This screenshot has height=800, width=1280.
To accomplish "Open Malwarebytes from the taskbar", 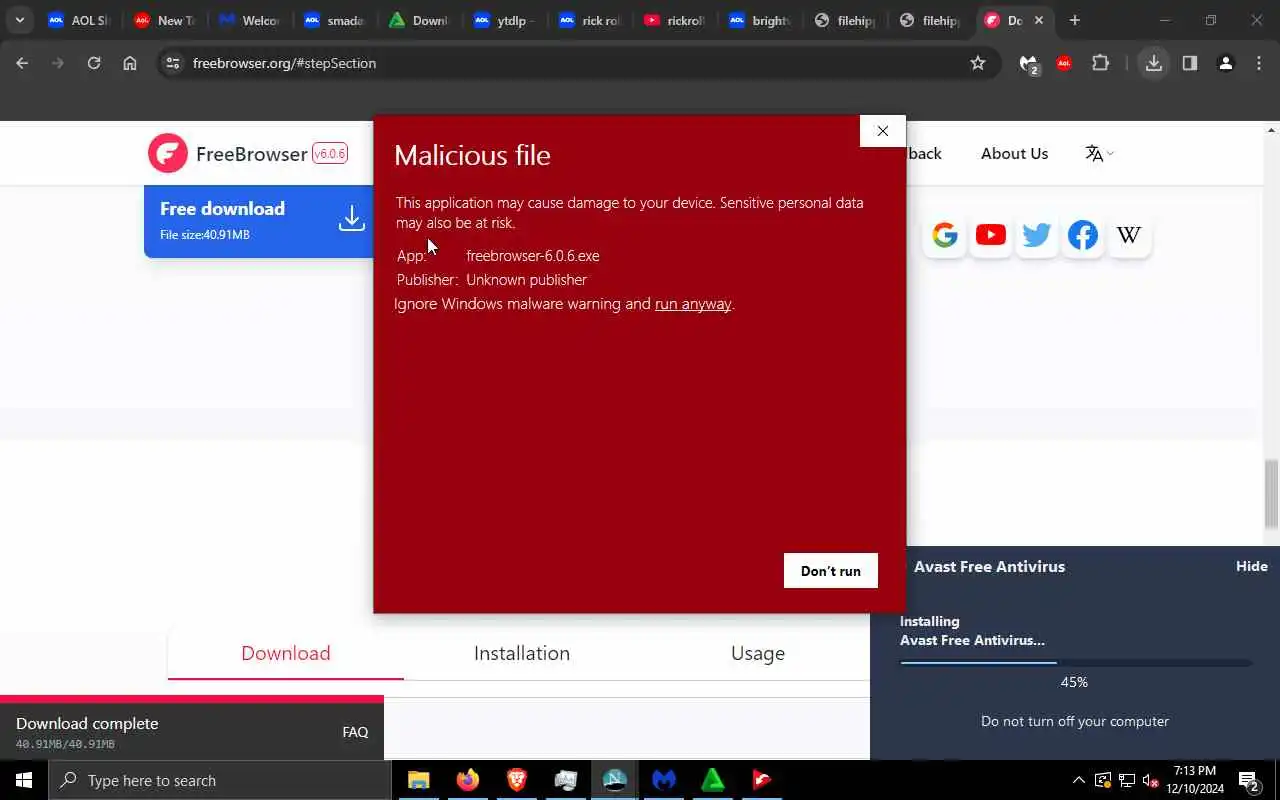I will (664, 780).
